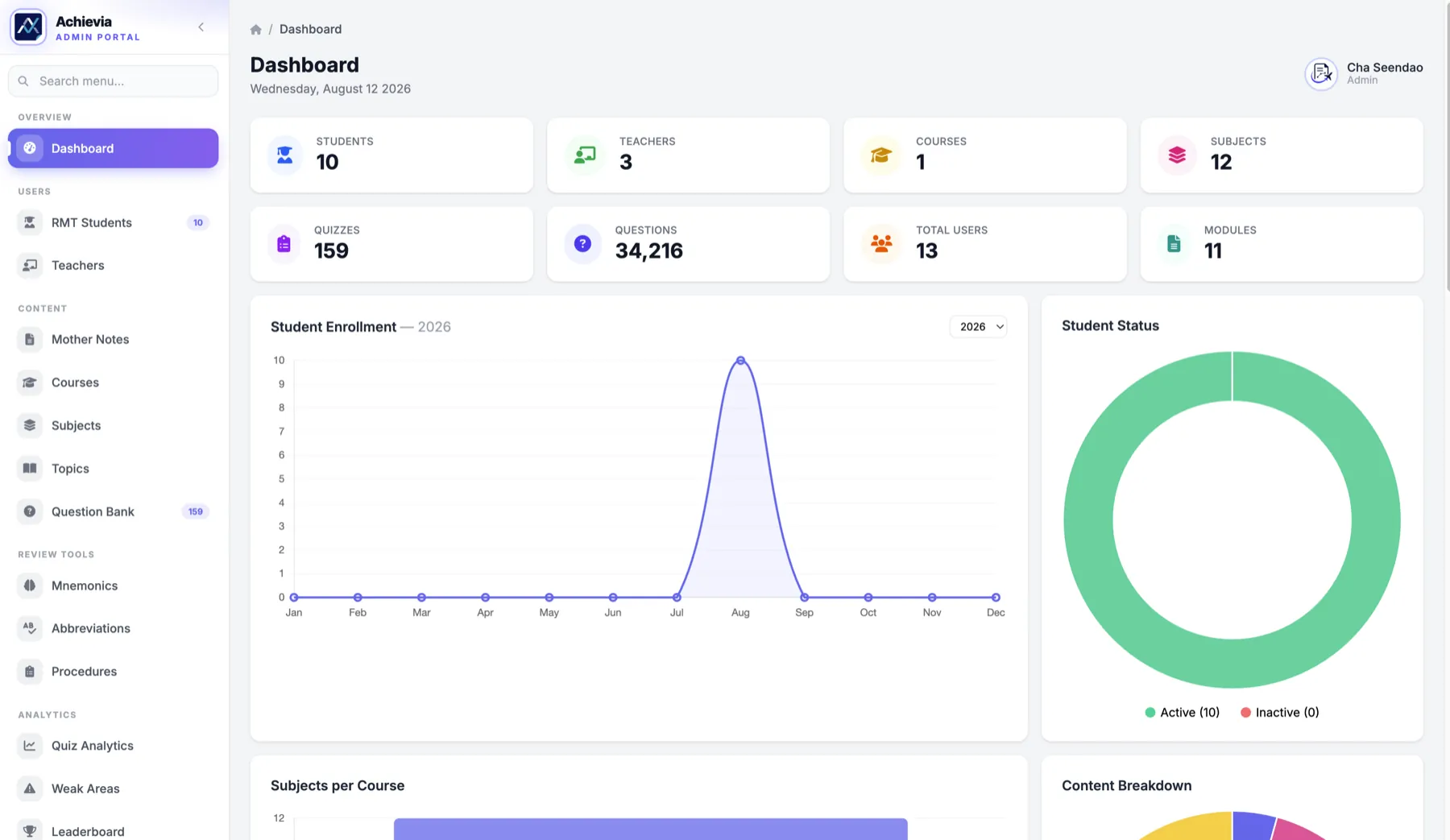Click the Students stat card icon
Screen dimensions: 1450x840
pyautogui.click(x=285, y=155)
